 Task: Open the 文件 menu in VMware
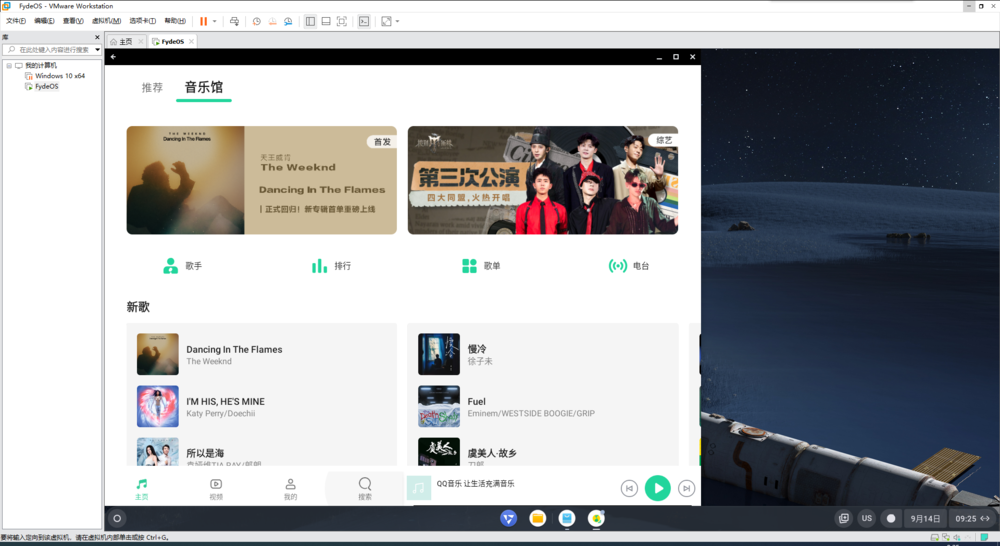coord(16,21)
